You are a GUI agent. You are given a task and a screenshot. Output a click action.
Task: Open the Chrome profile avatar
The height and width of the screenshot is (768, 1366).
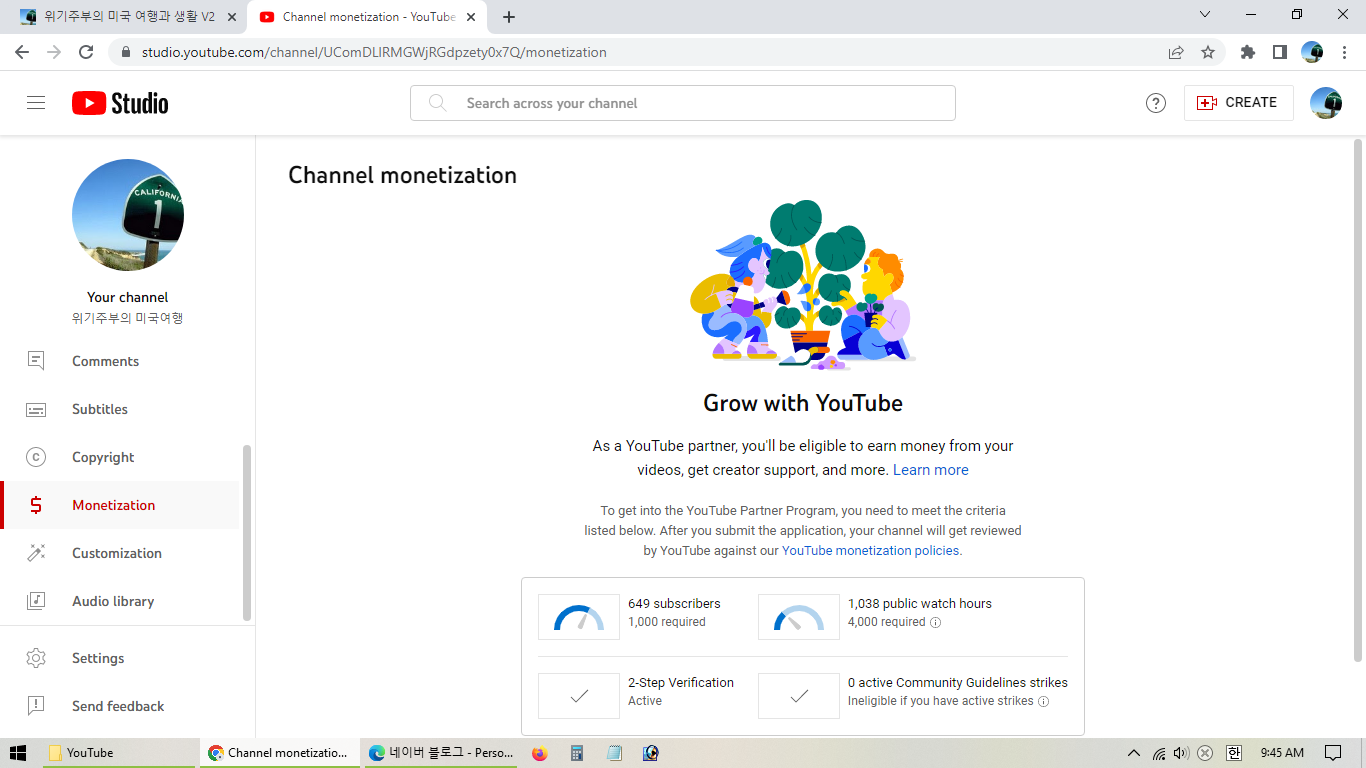1312,52
